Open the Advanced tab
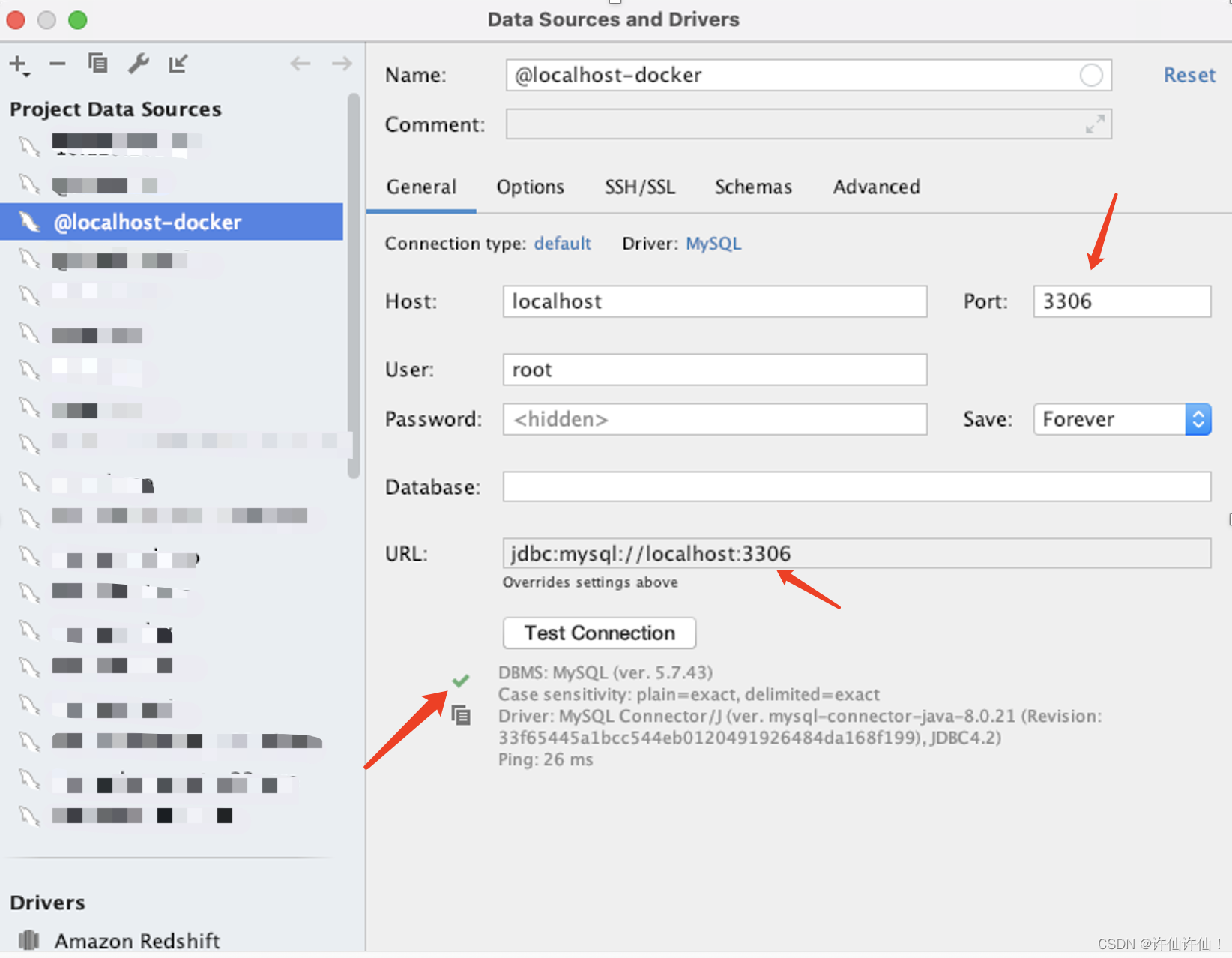This screenshot has height=958, width=1232. 876,187
